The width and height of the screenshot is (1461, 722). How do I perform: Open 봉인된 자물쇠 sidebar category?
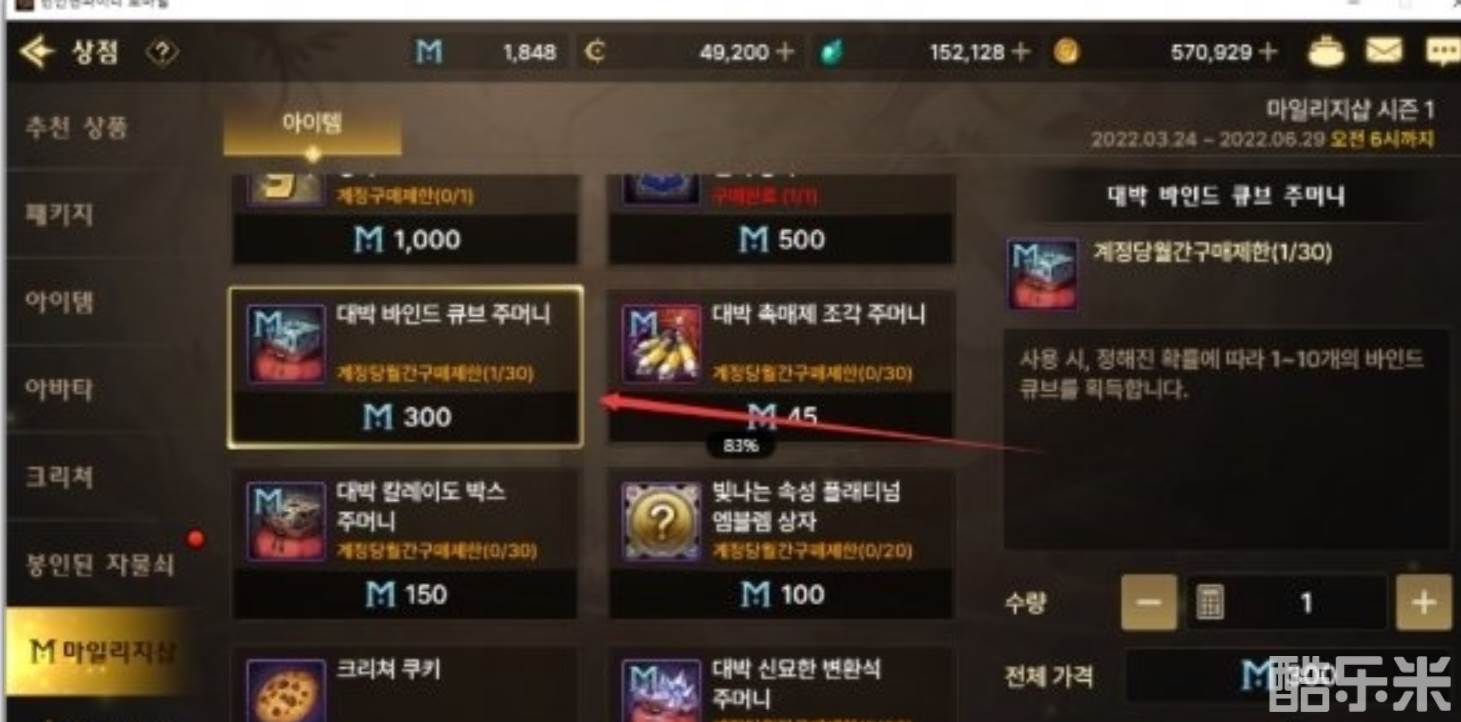tap(98, 564)
